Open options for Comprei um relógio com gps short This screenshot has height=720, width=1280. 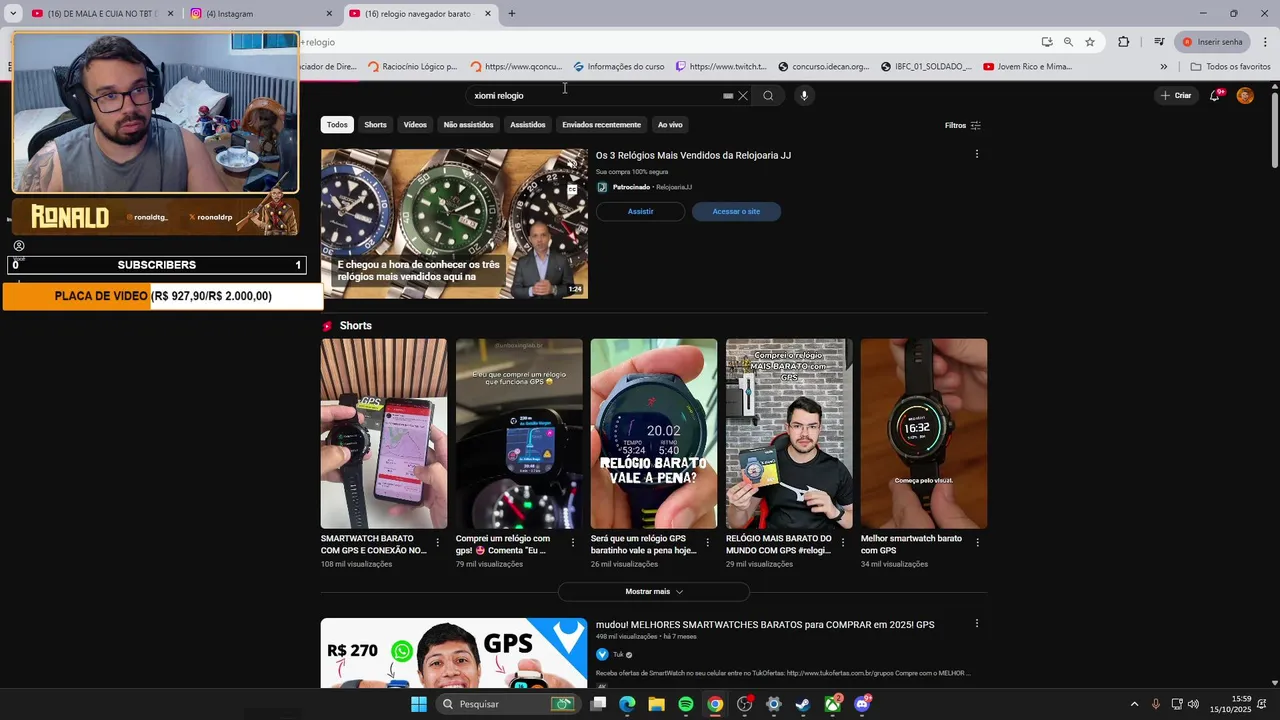point(573,543)
